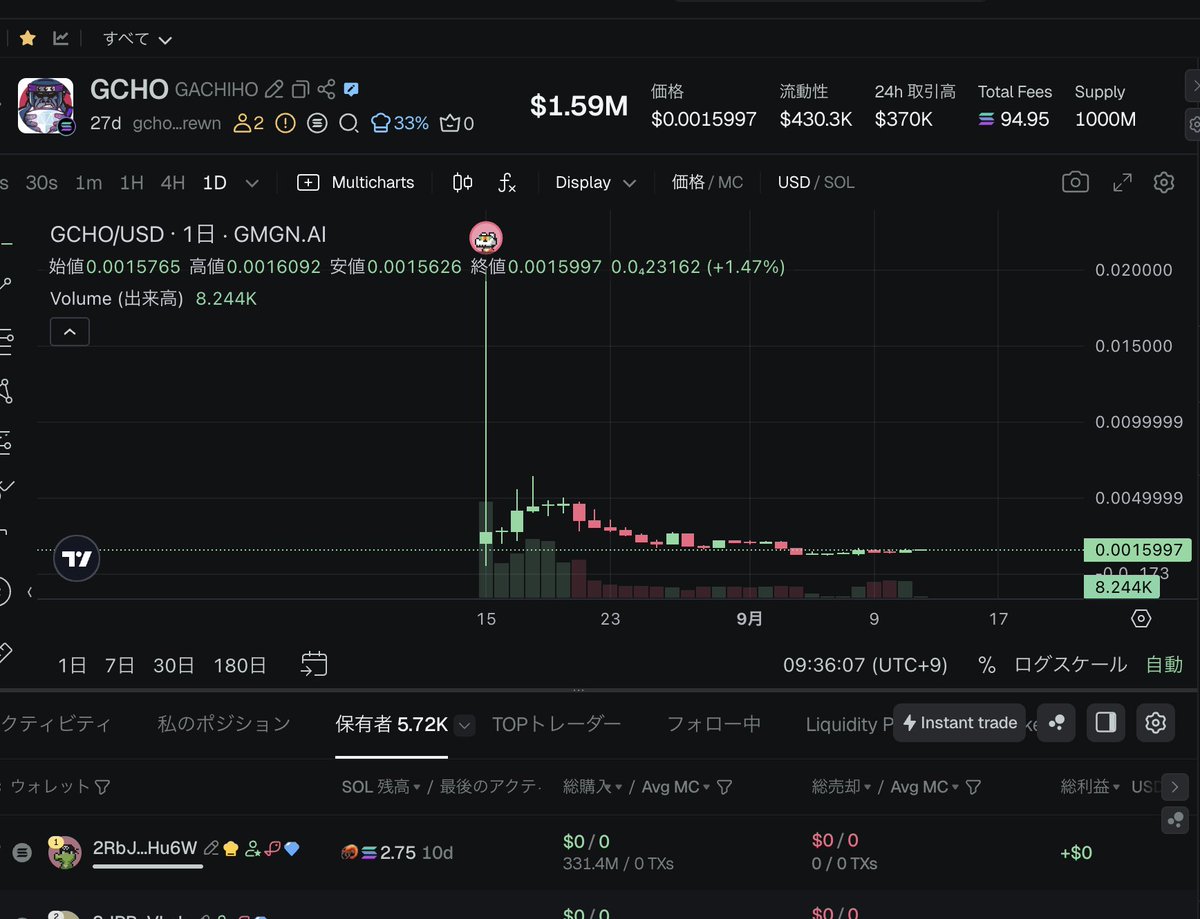Click the 09:36:07 (UTC+9) timezone

click(865, 665)
